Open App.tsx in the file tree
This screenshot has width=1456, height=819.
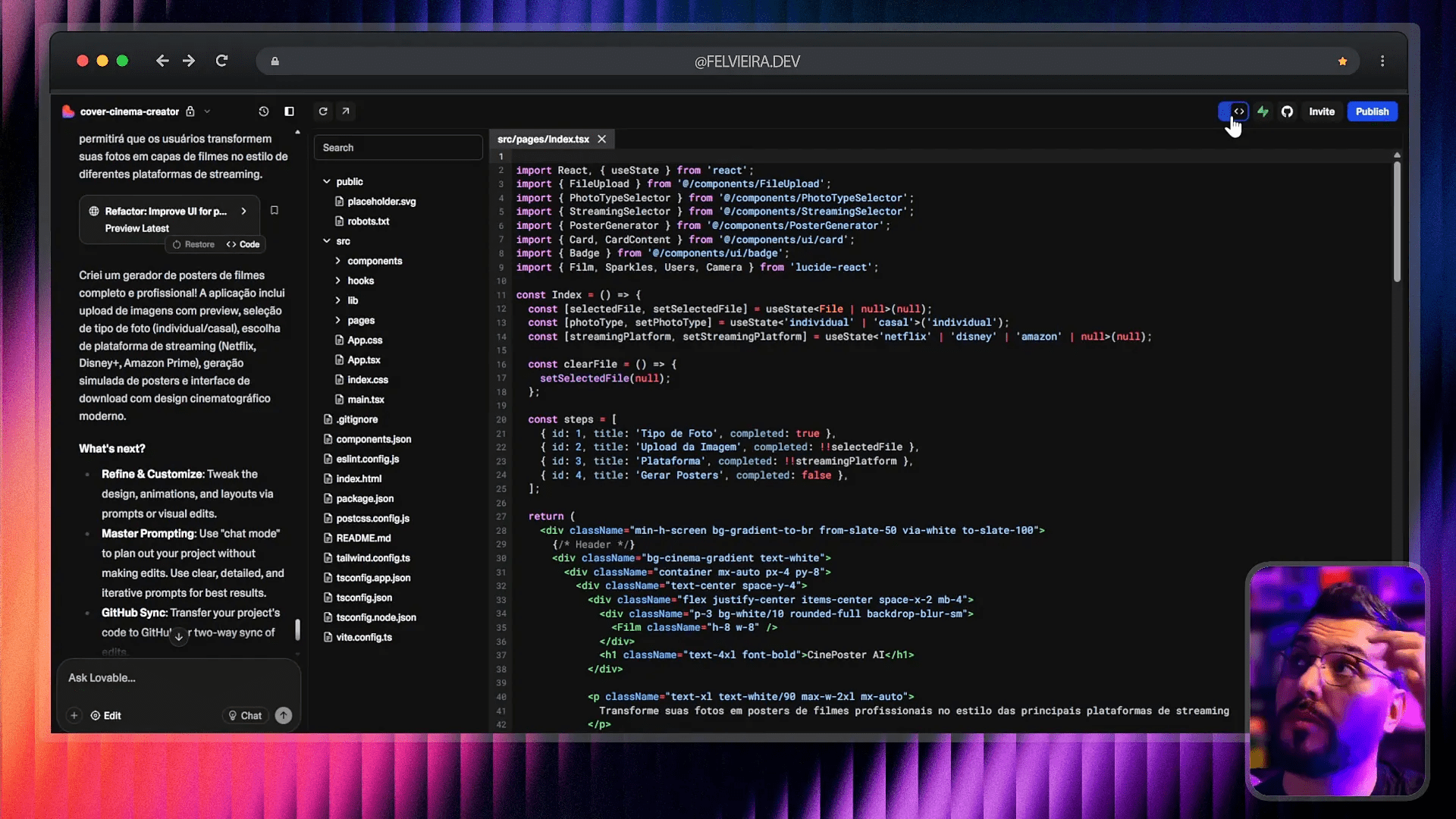click(363, 360)
